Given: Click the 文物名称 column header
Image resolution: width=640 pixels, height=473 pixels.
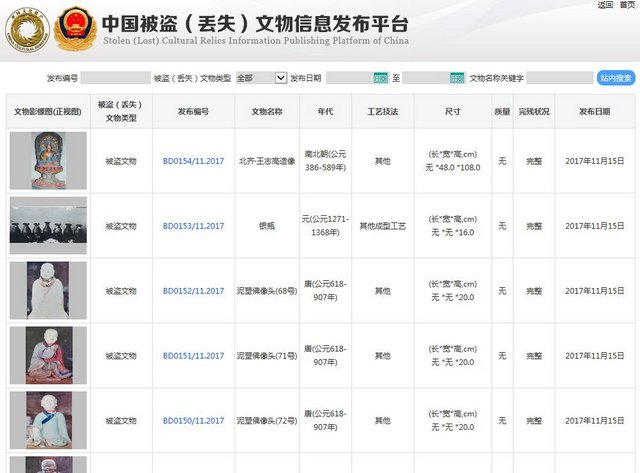Looking at the screenshot, I should coord(267,111).
